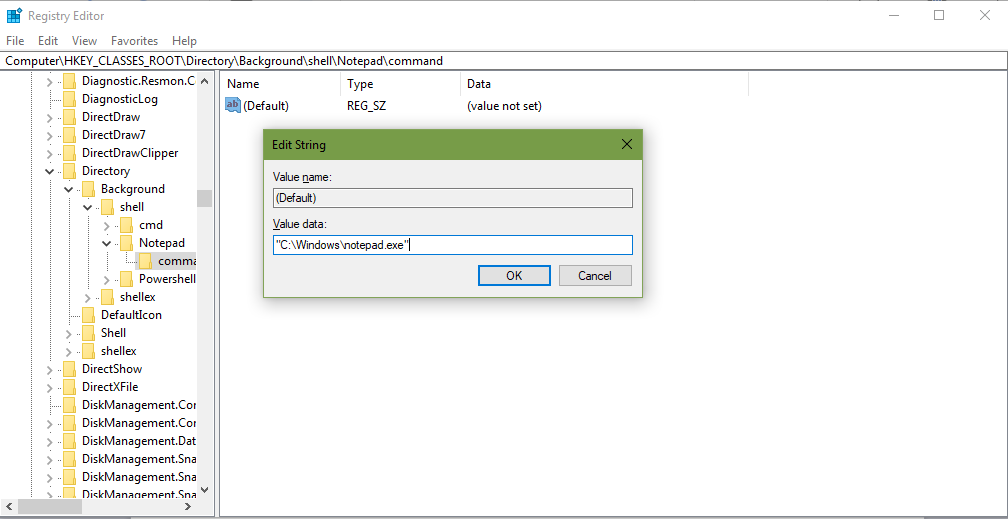Viewport: 1008px width, 519px height.
Task: Select the DirectDrawClipper folder icon
Action: pyautogui.click(x=70, y=153)
